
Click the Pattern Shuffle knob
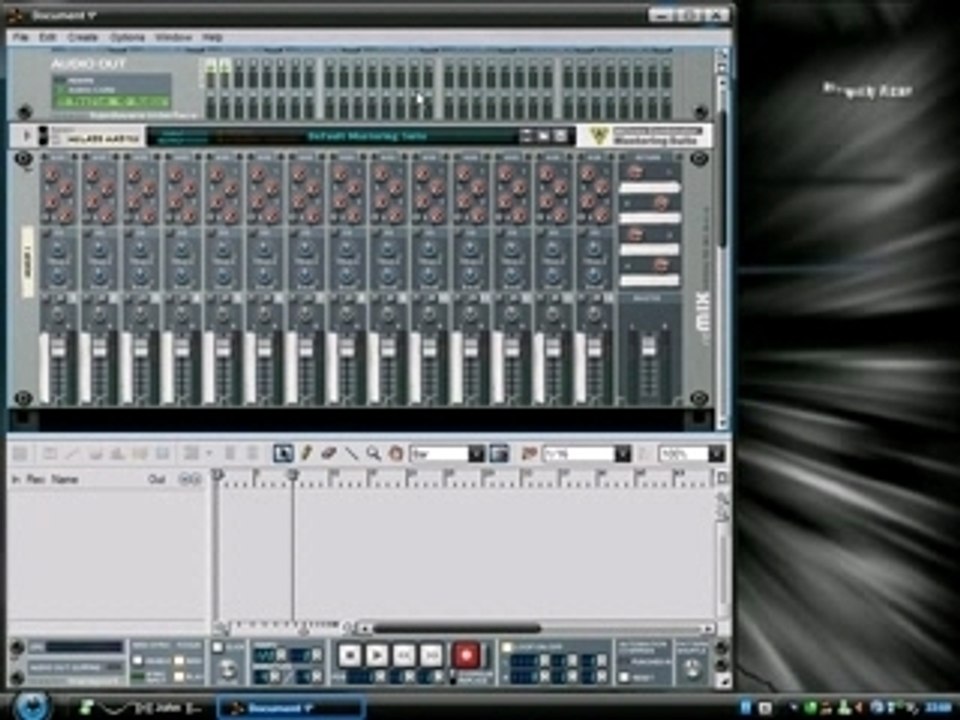[692, 668]
